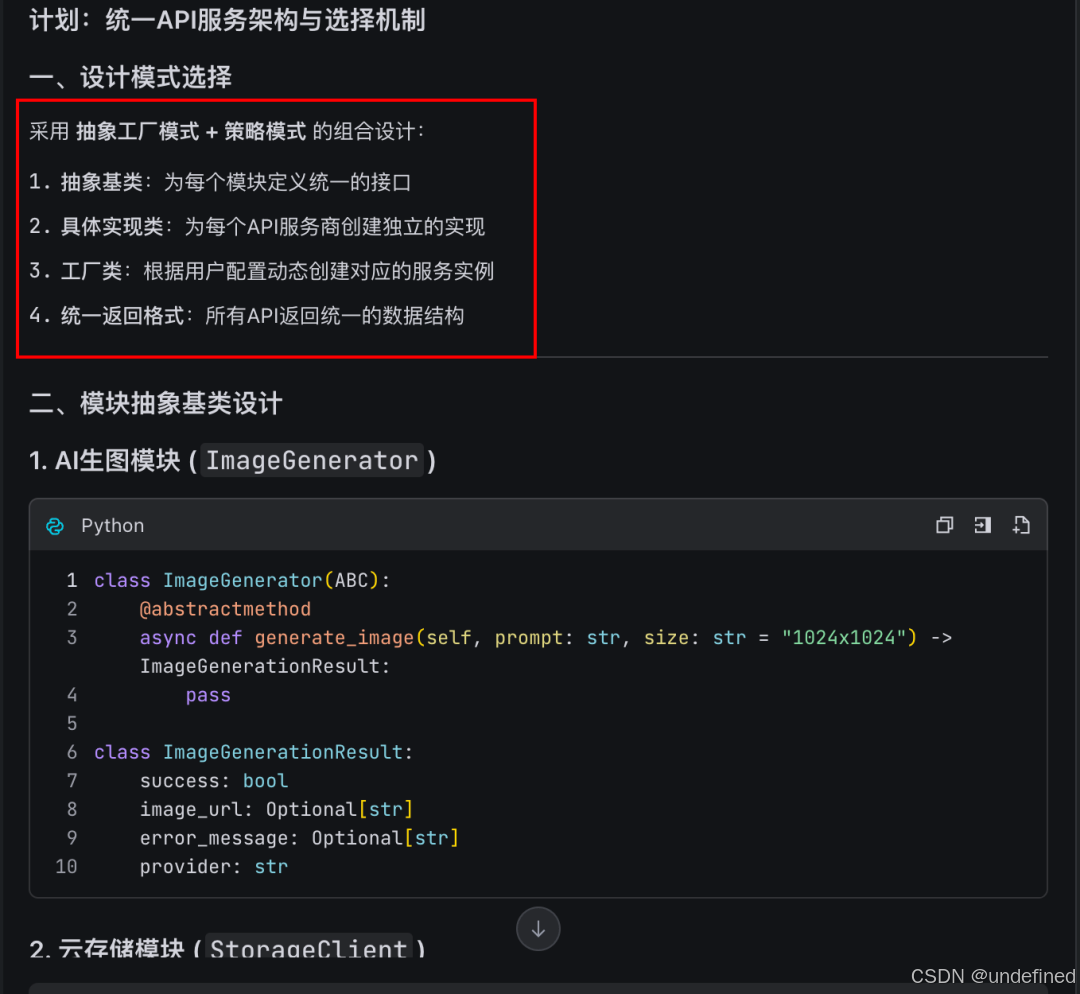Viewport: 1080px width, 994px height.
Task: Click code line 'success: bool'
Action: [x=214, y=781]
